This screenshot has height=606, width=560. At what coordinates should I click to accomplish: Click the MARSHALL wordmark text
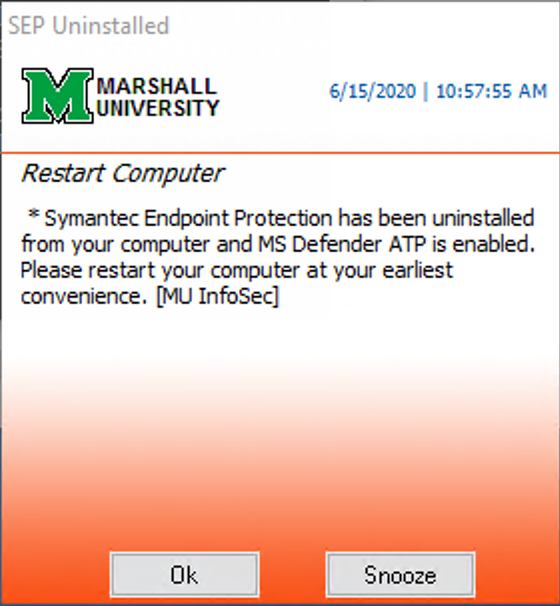157,86
